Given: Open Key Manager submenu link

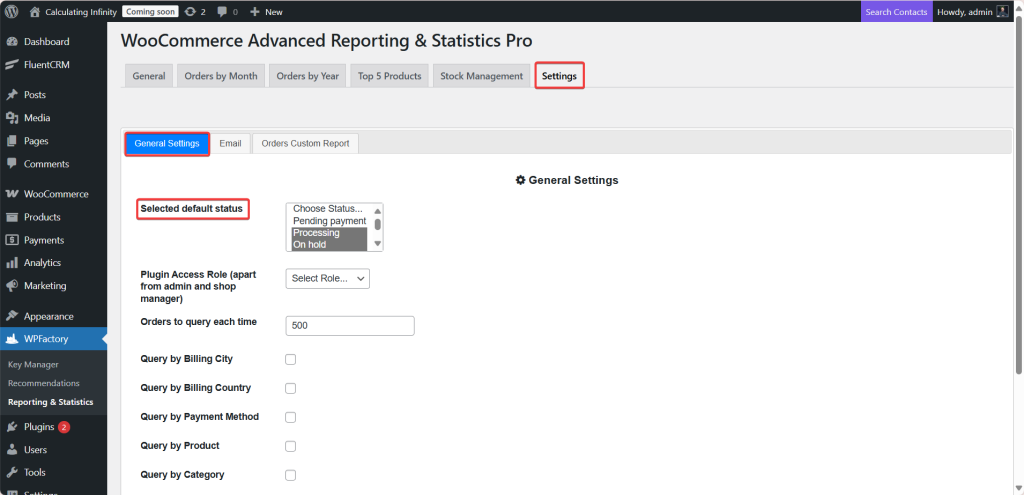Looking at the screenshot, I should coord(33,364).
